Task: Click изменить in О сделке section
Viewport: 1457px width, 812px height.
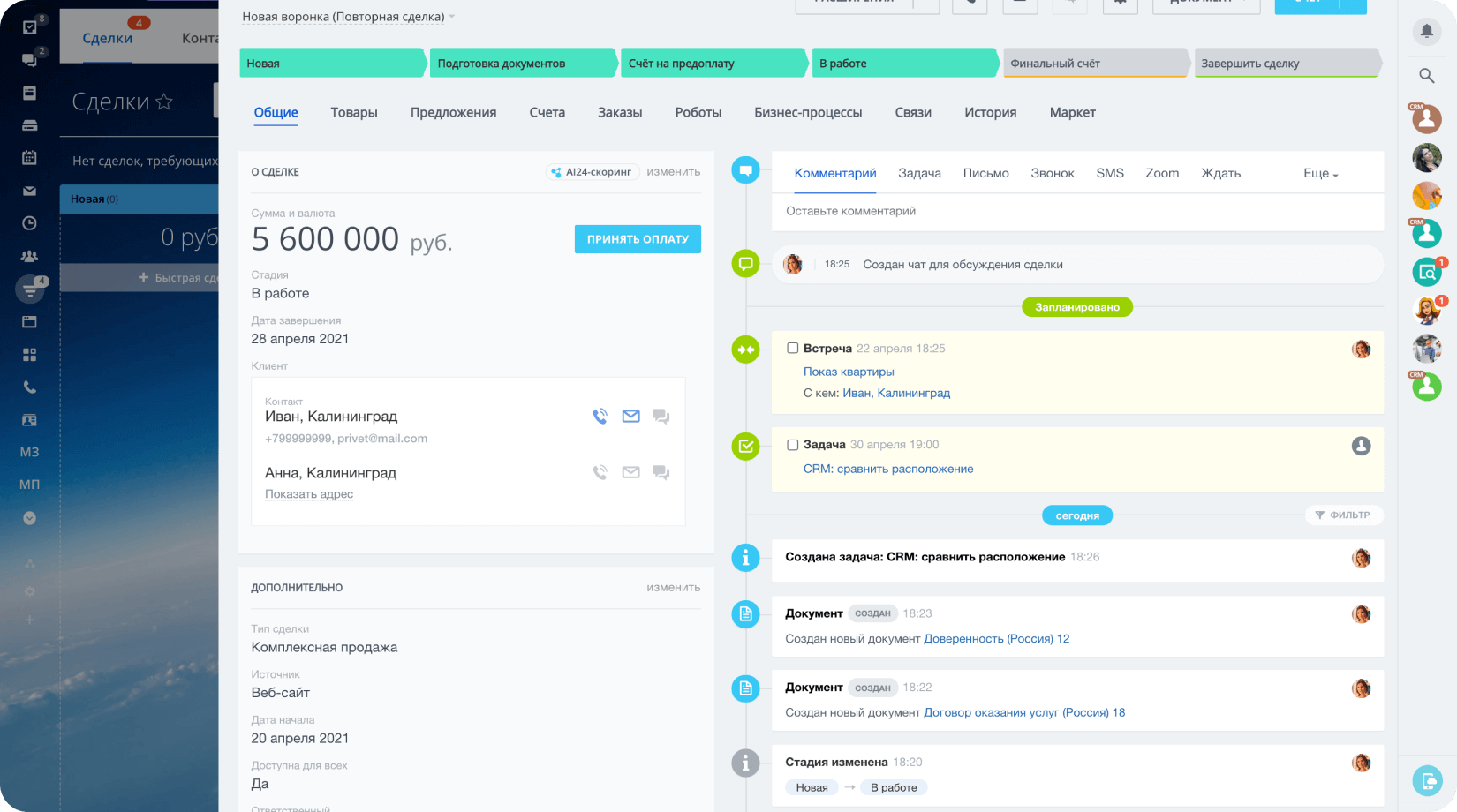Action: point(674,172)
